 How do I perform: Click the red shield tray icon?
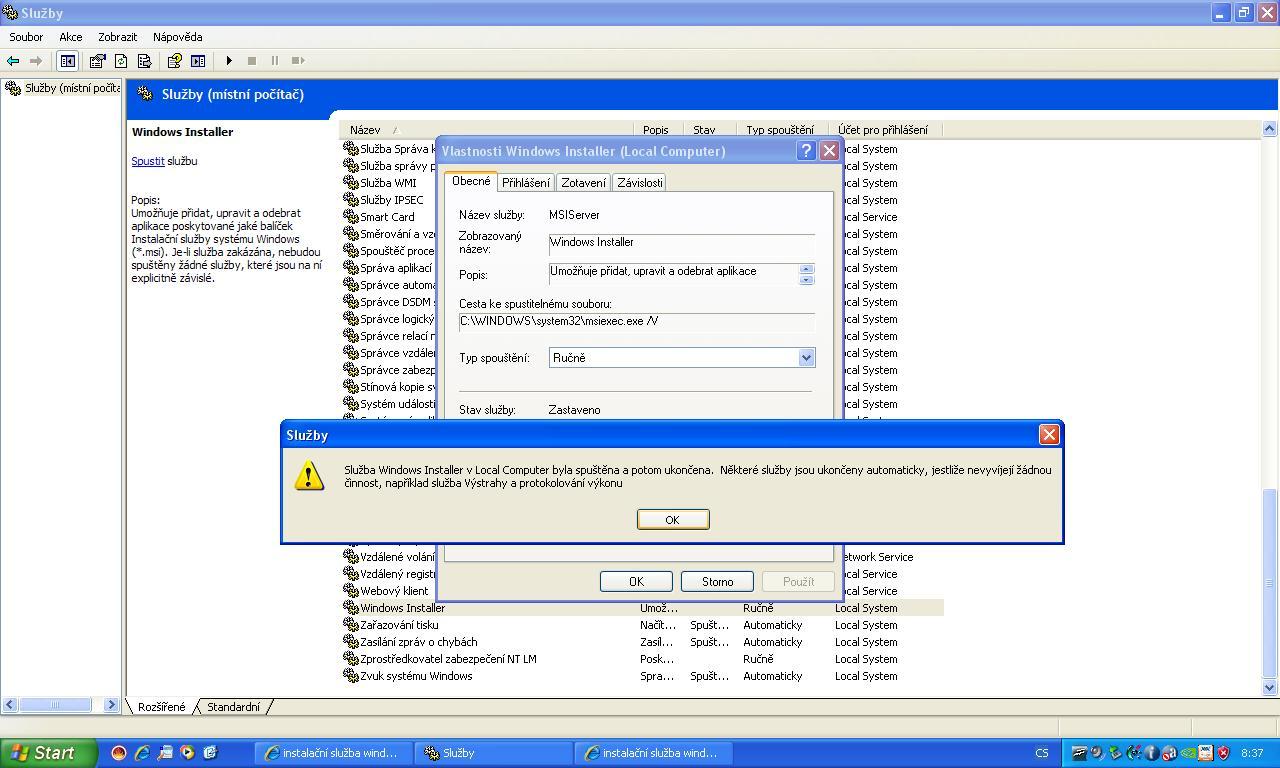point(1222,753)
